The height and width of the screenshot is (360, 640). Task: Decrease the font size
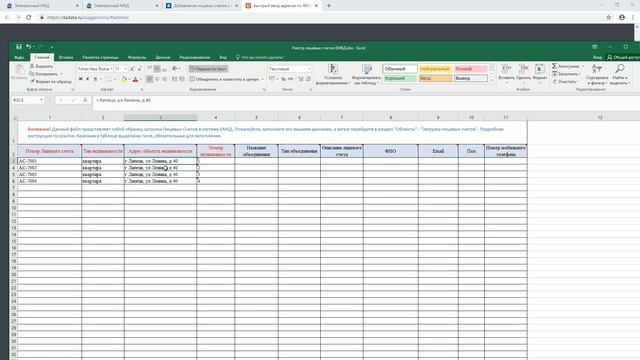point(140,69)
